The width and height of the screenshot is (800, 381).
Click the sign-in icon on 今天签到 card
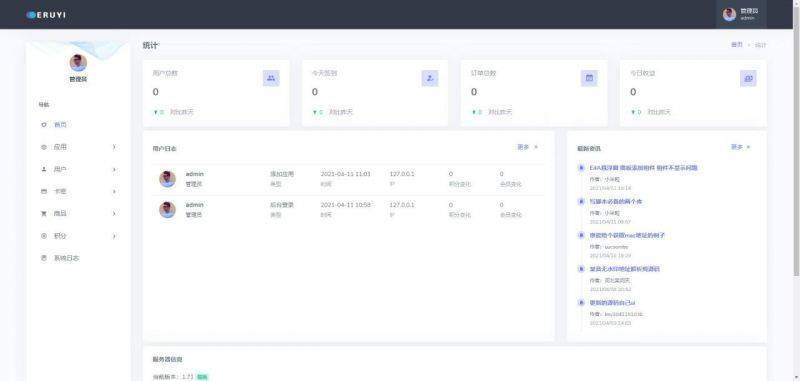(430, 78)
